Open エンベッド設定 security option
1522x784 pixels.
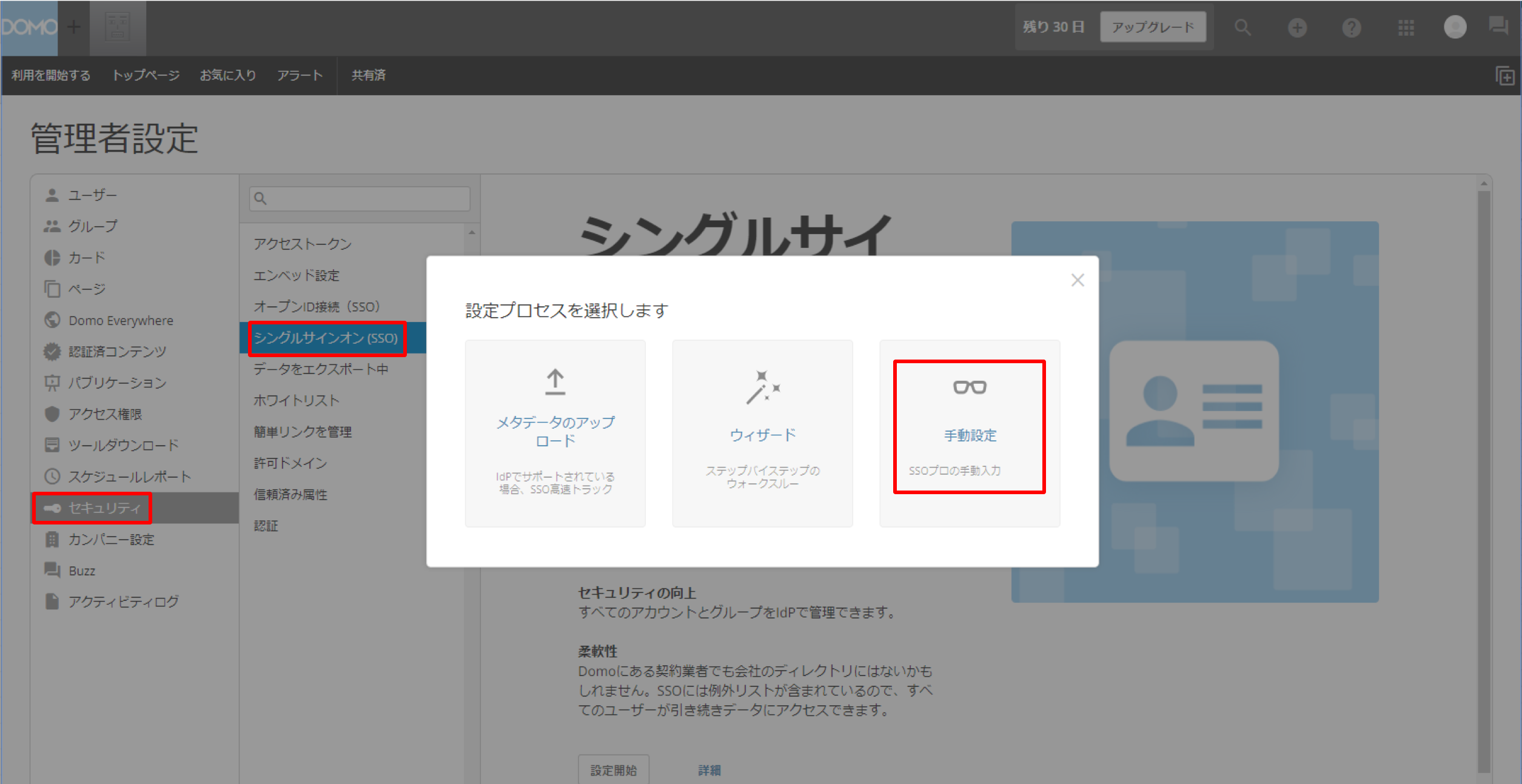click(x=297, y=276)
